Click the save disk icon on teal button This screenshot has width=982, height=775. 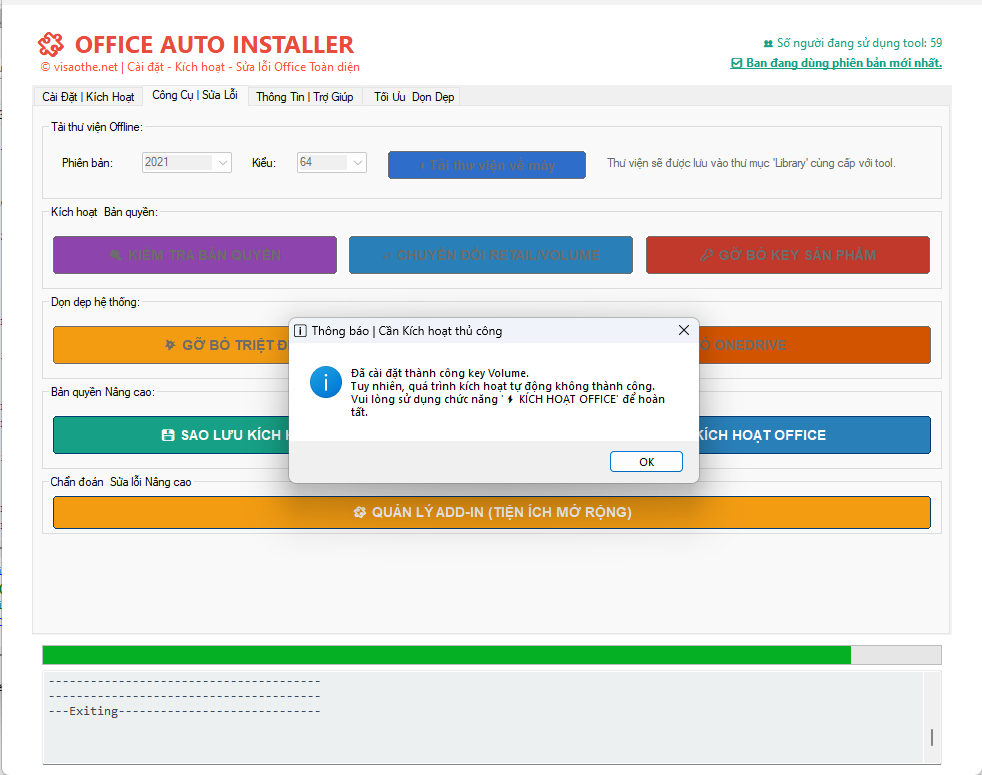point(168,435)
